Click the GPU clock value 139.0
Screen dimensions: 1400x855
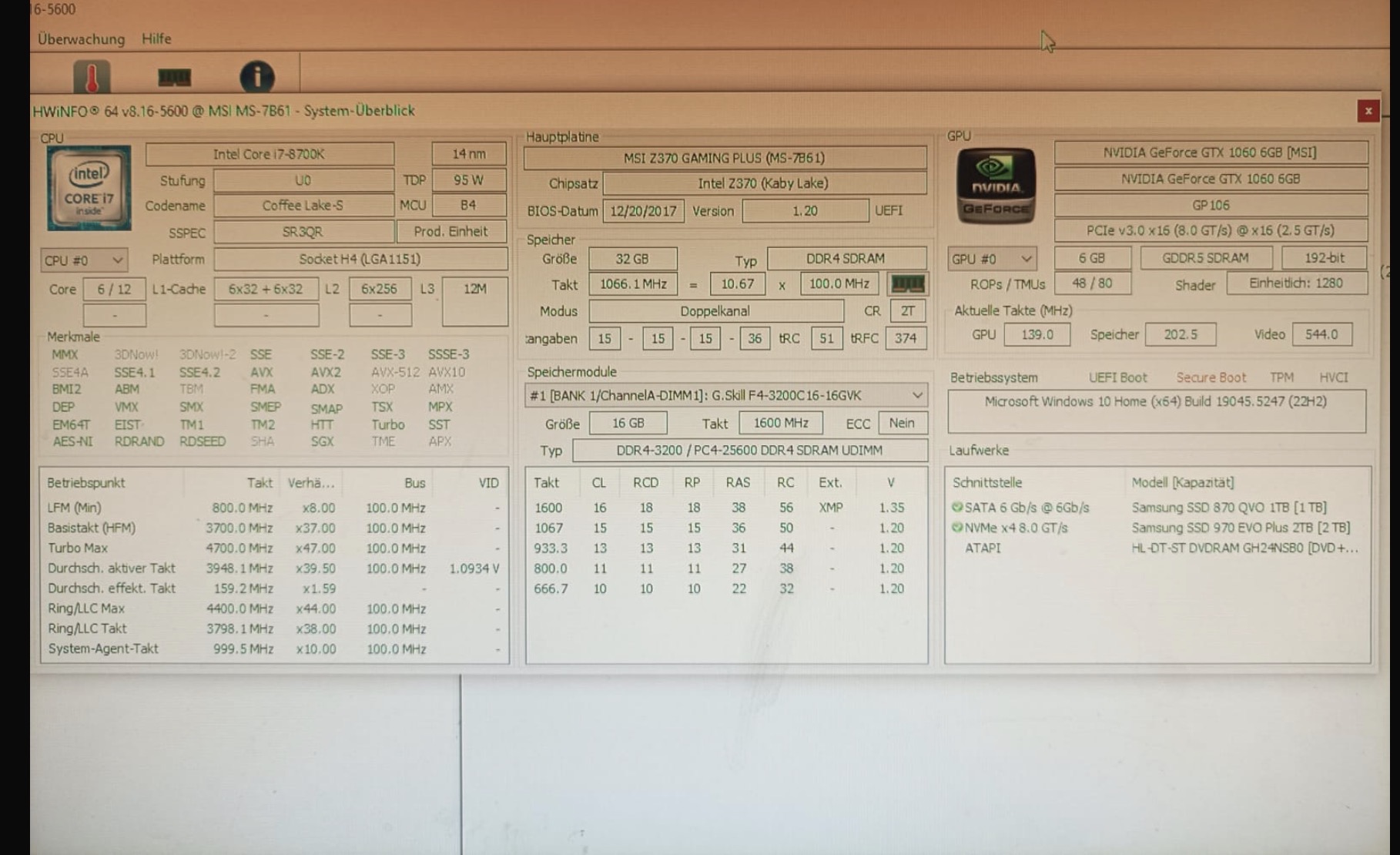pos(1037,334)
